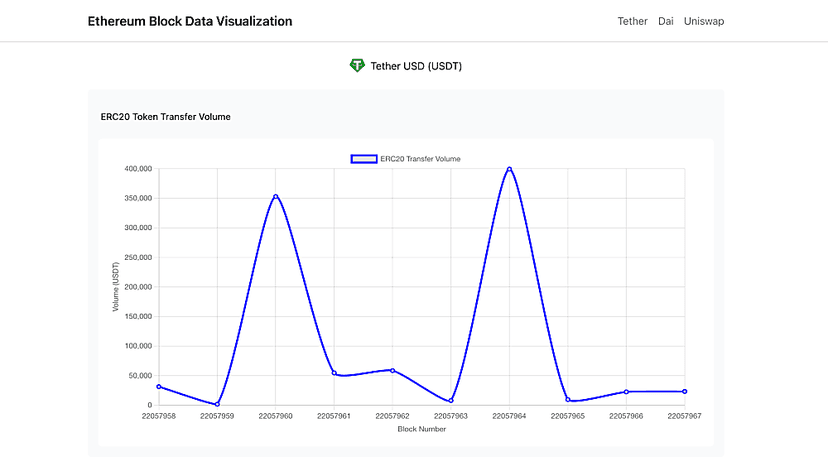Click the Tether USD (USDT) heading text
The width and height of the screenshot is (828, 466).
[416, 66]
